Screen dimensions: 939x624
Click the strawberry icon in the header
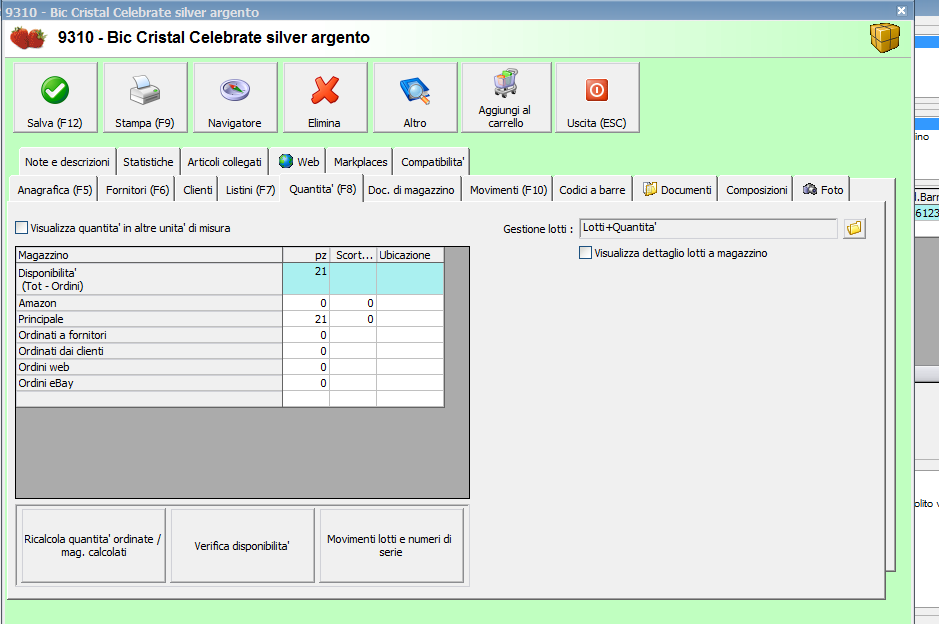point(28,38)
